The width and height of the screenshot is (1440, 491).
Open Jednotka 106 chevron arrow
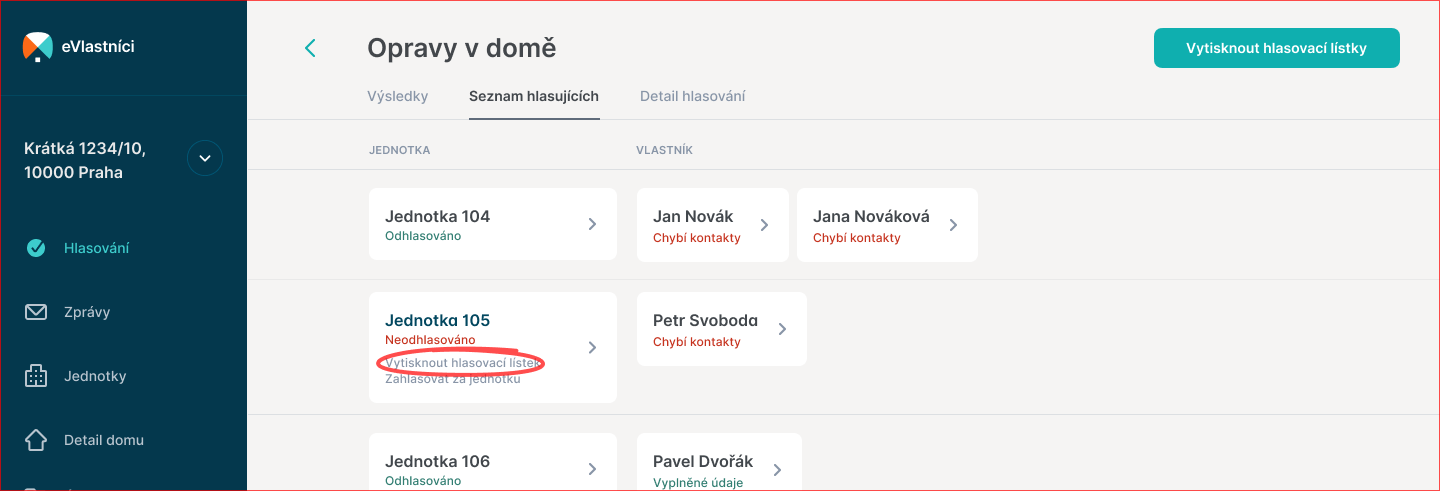point(592,469)
